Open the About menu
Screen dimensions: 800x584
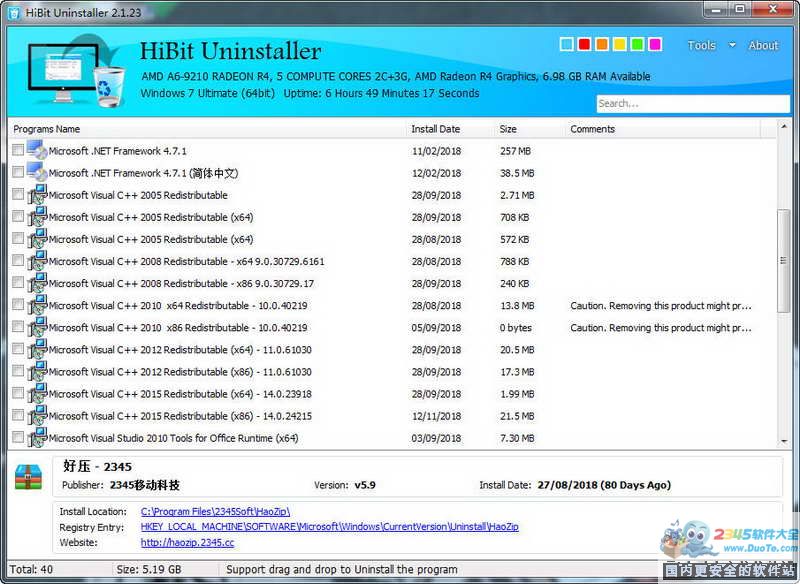click(763, 45)
